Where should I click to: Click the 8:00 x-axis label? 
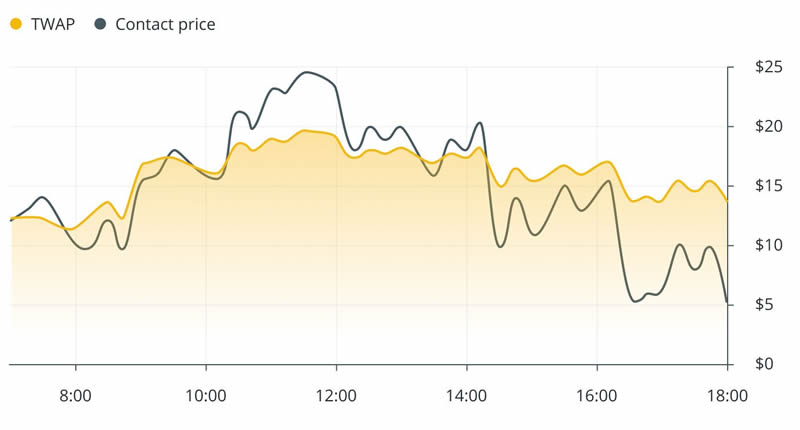click(76, 395)
